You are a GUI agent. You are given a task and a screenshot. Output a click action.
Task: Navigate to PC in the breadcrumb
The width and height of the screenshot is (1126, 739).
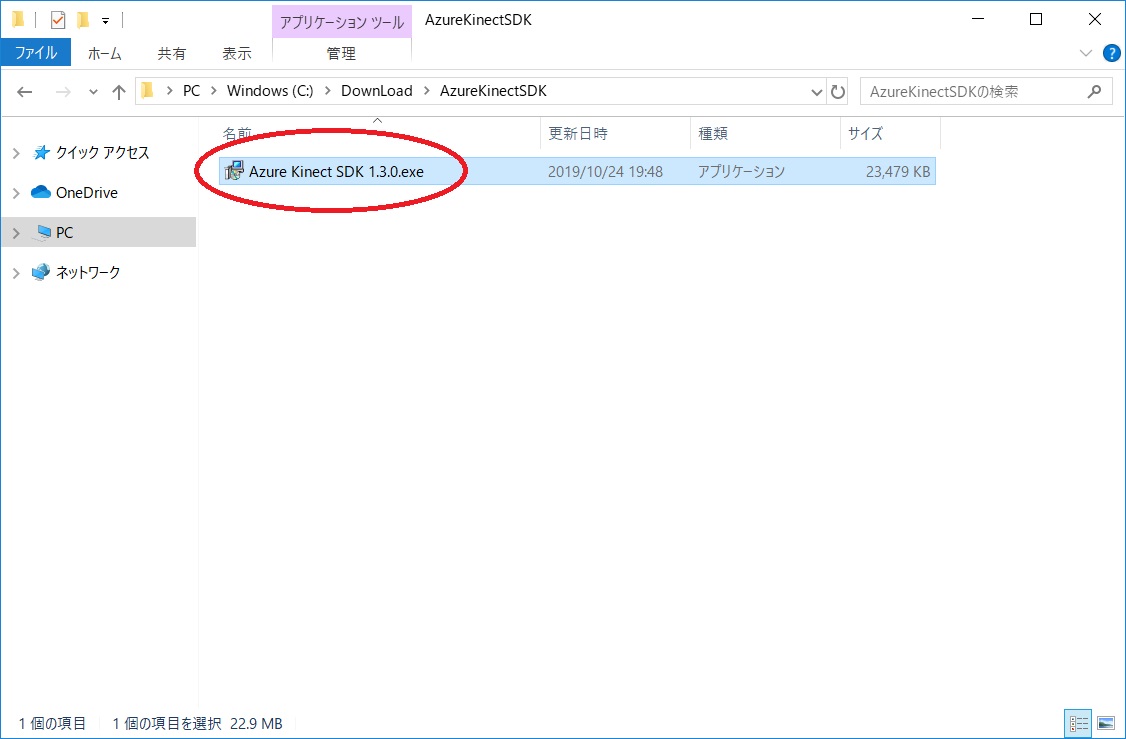pos(192,91)
